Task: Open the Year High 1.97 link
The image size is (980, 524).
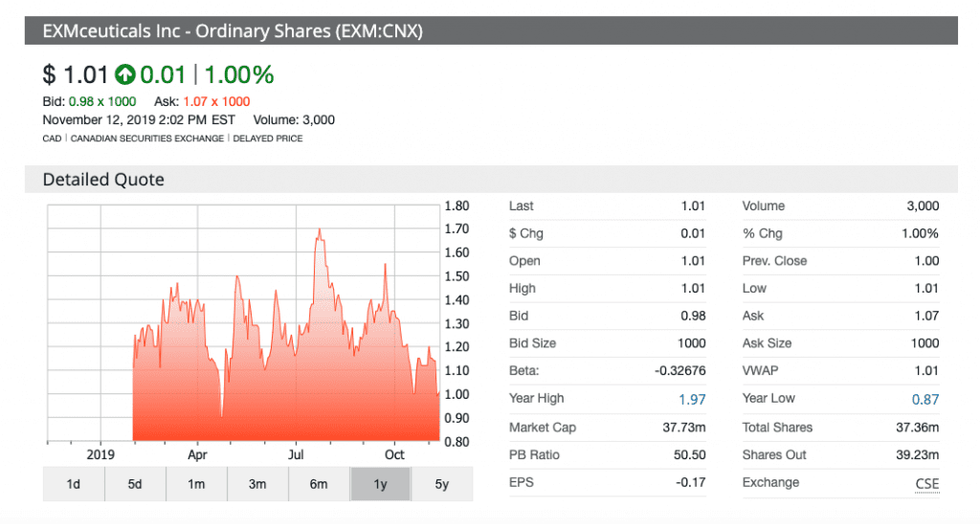Action: [691, 399]
